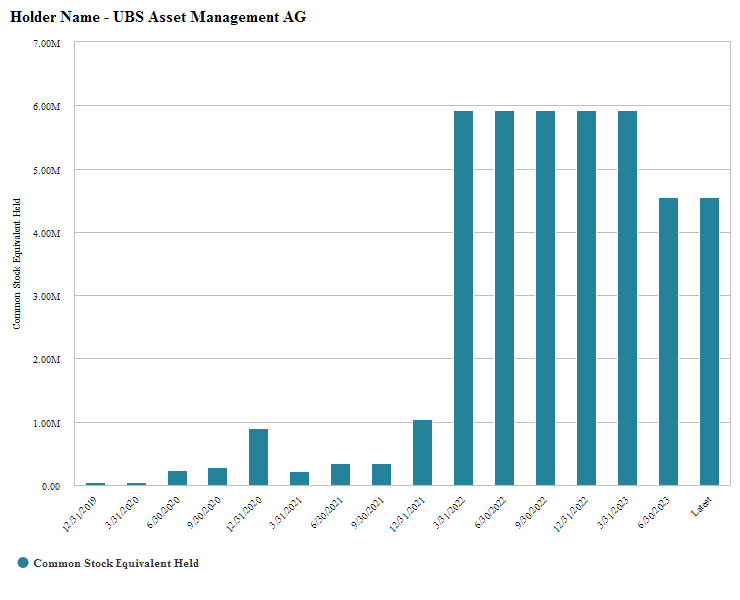Click the 9/30/2021 x-axis date label
Screen dimensions: 740x600
coord(368,513)
